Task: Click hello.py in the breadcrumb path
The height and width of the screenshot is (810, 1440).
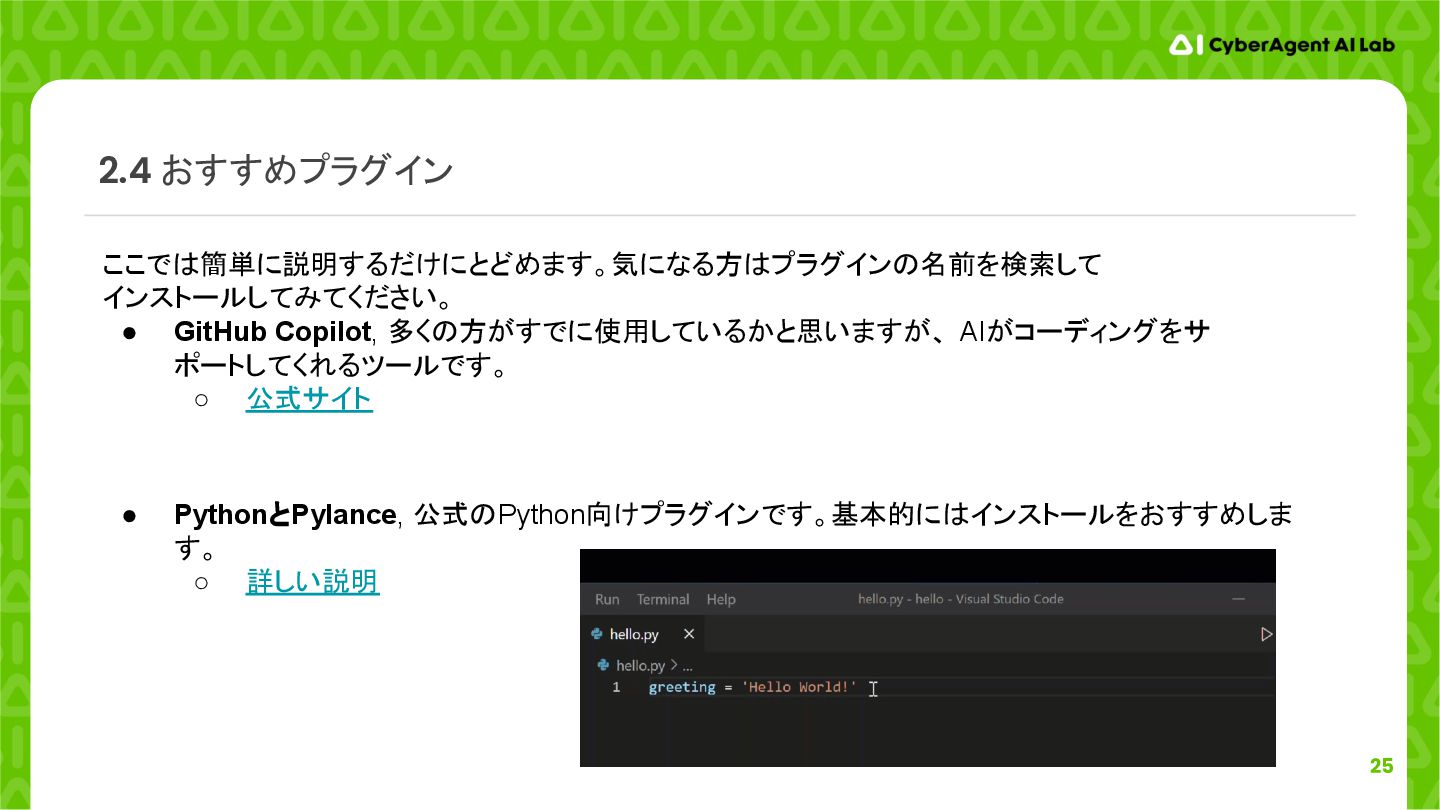Action: 640,665
